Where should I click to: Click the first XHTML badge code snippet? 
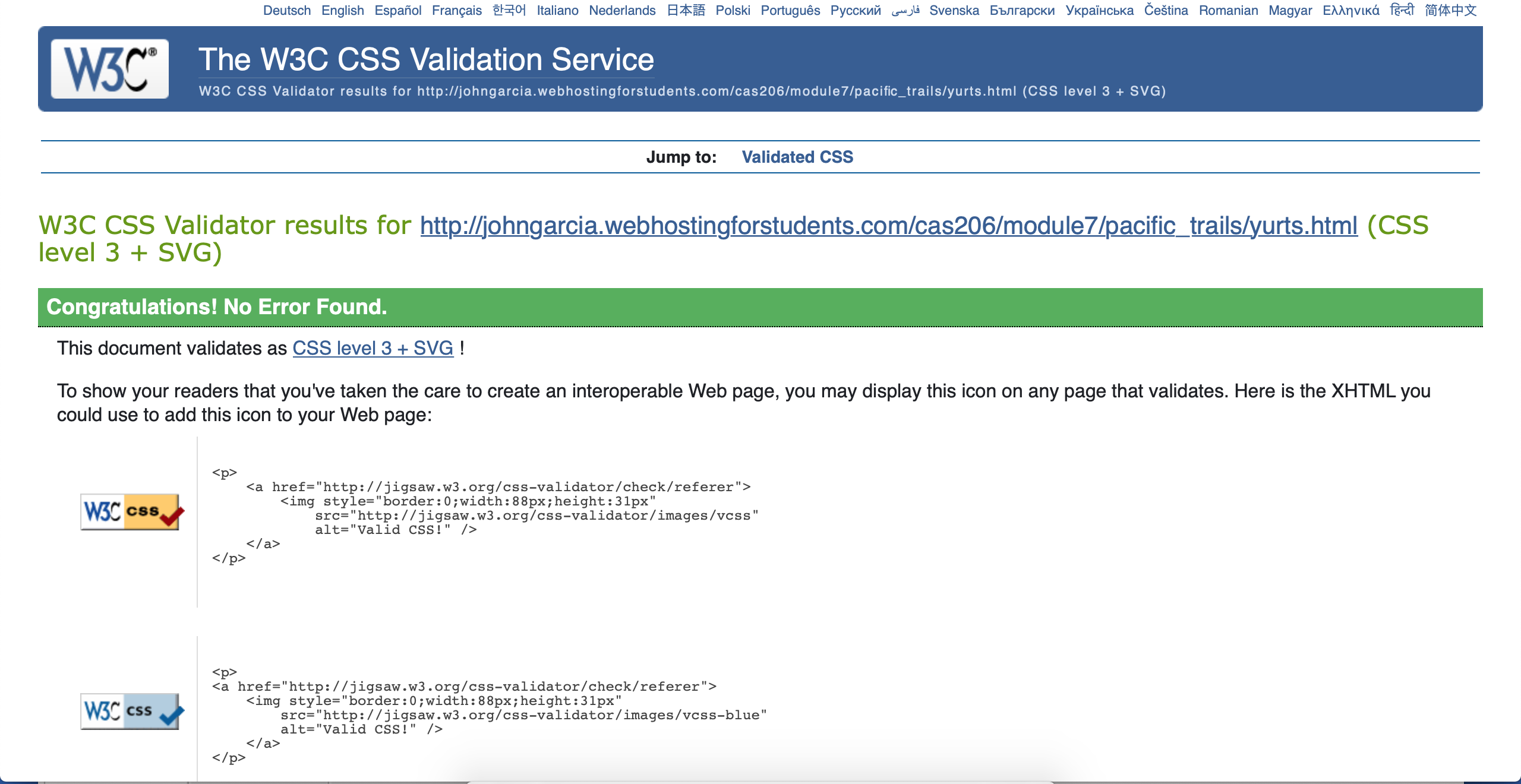[x=485, y=516]
